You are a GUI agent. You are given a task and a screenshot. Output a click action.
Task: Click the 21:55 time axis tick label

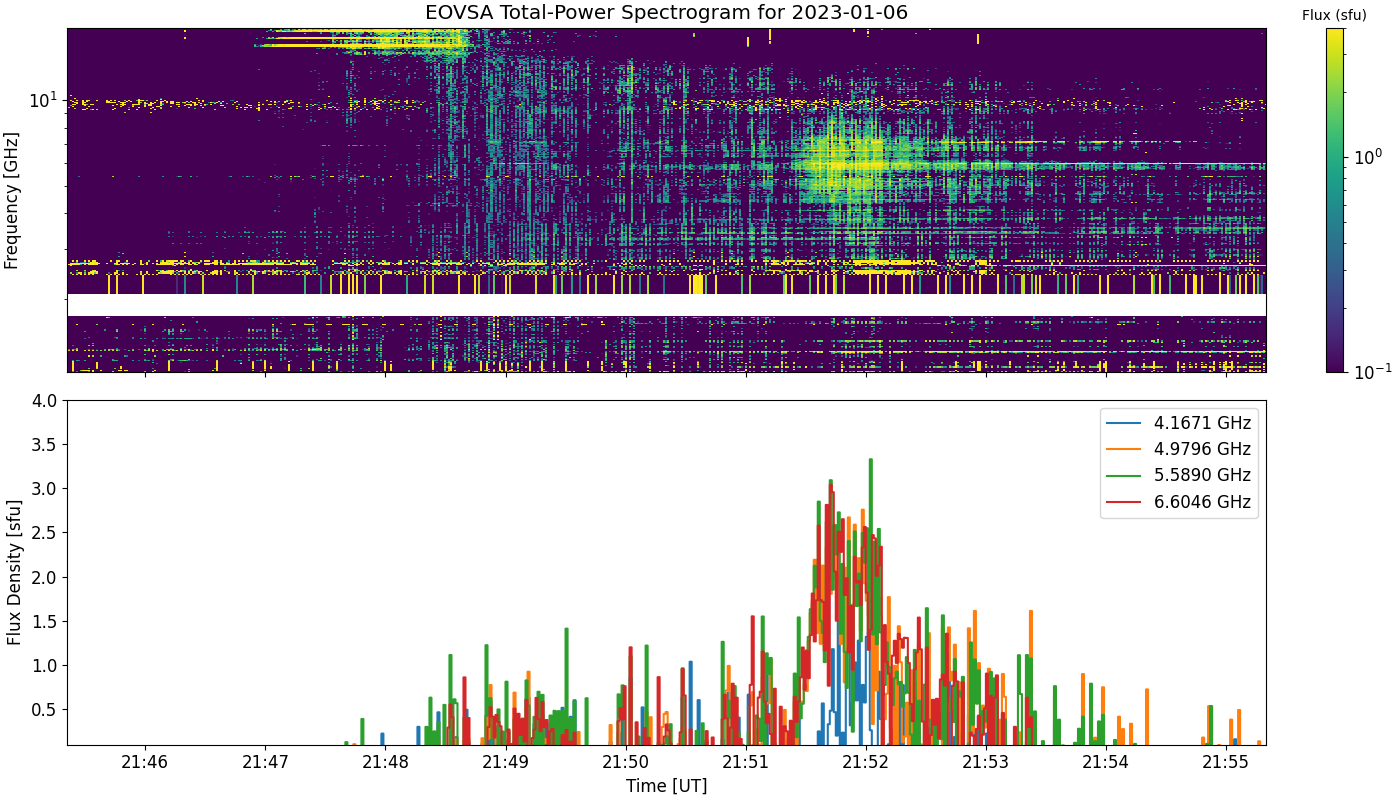point(1227,762)
